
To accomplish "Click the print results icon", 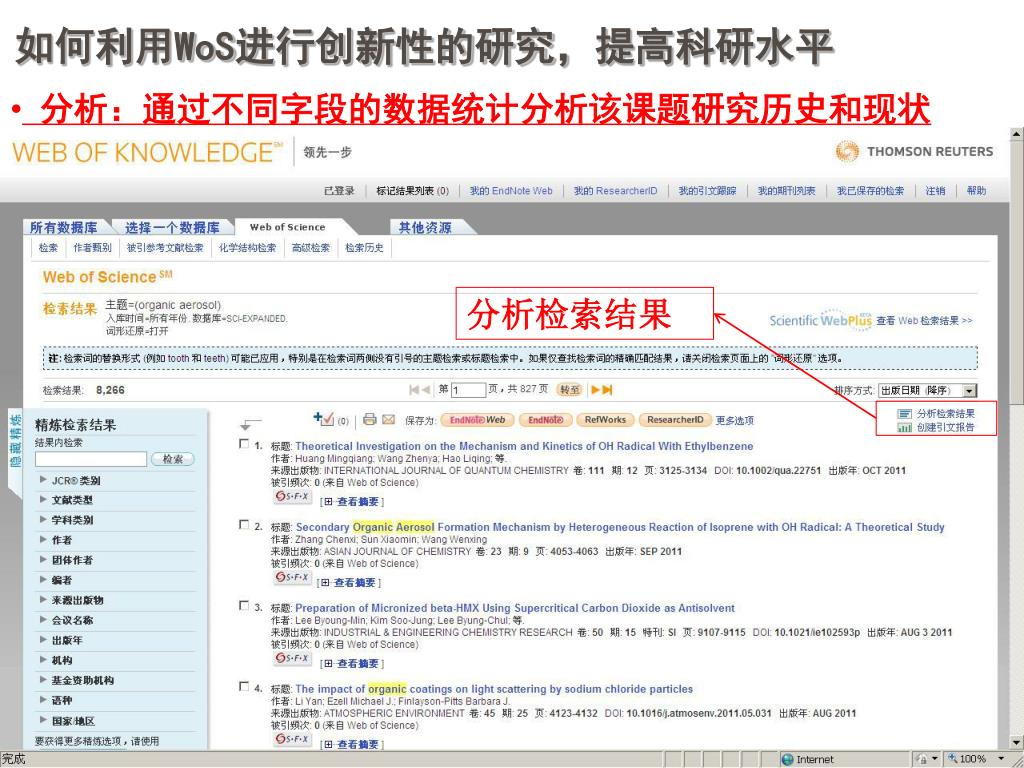I will 370,419.
